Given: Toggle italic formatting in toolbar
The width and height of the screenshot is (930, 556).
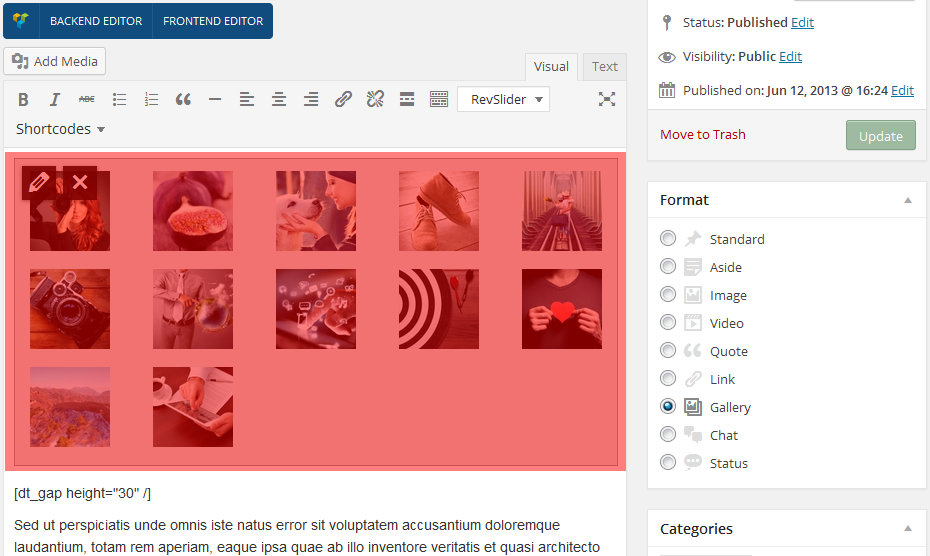Looking at the screenshot, I should pos(55,99).
